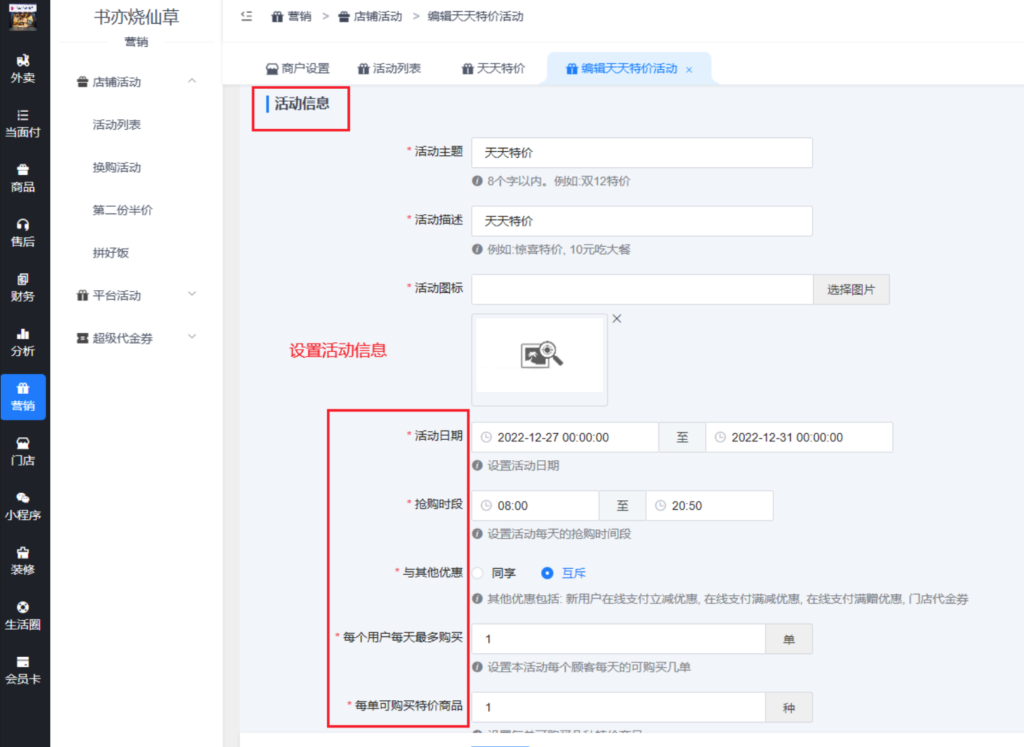Click the uploaded image preview thumbnail
Viewport: 1024px width, 747px height.
point(540,356)
